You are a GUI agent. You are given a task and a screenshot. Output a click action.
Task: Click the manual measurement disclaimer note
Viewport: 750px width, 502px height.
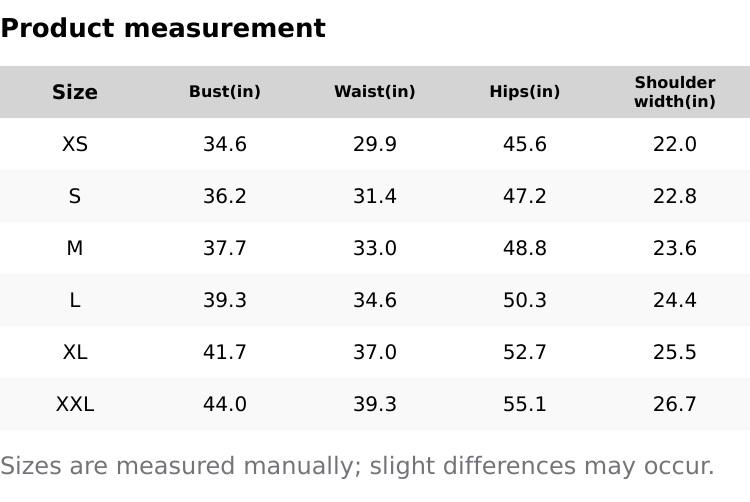357,466
